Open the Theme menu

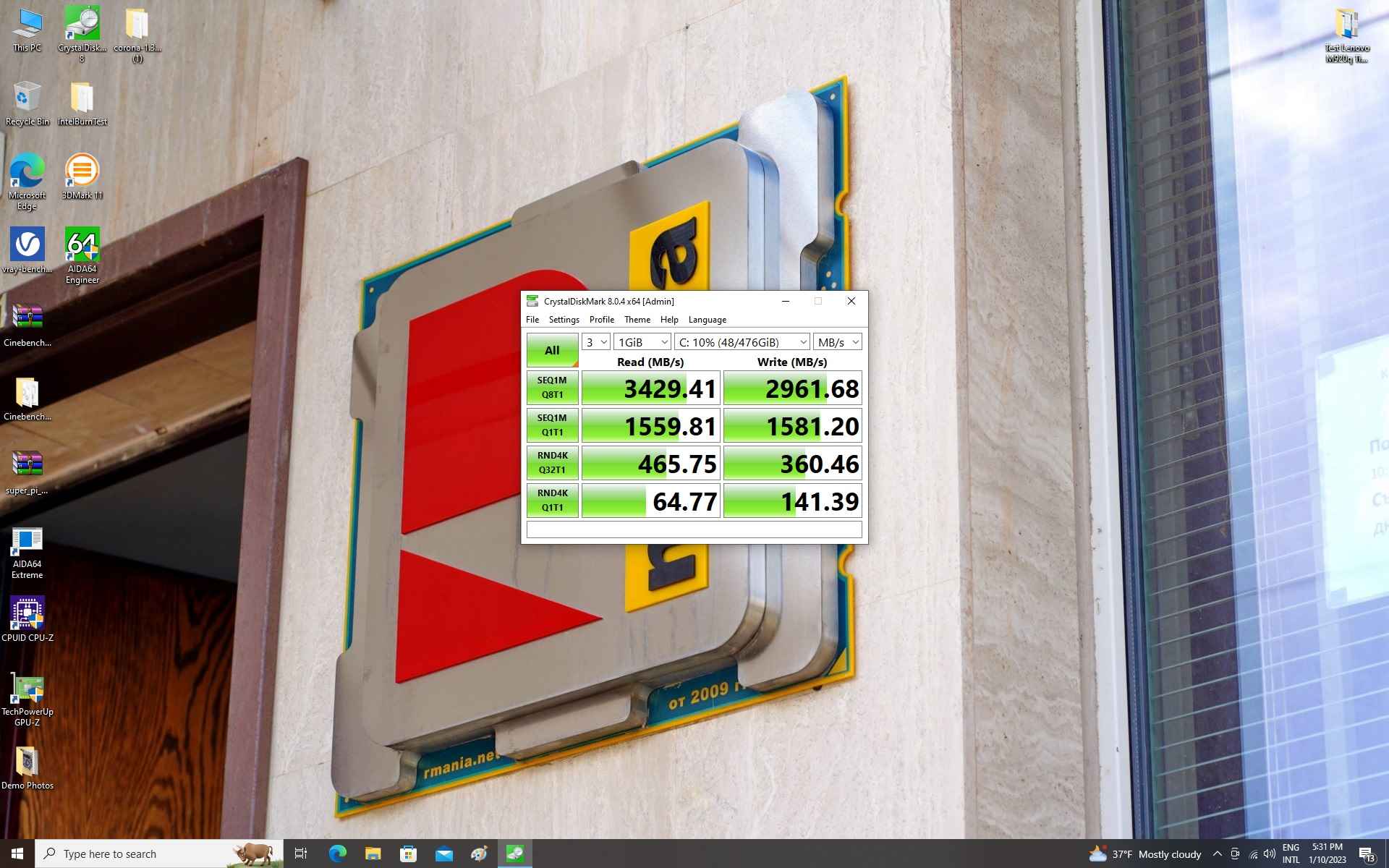(637, 320)
